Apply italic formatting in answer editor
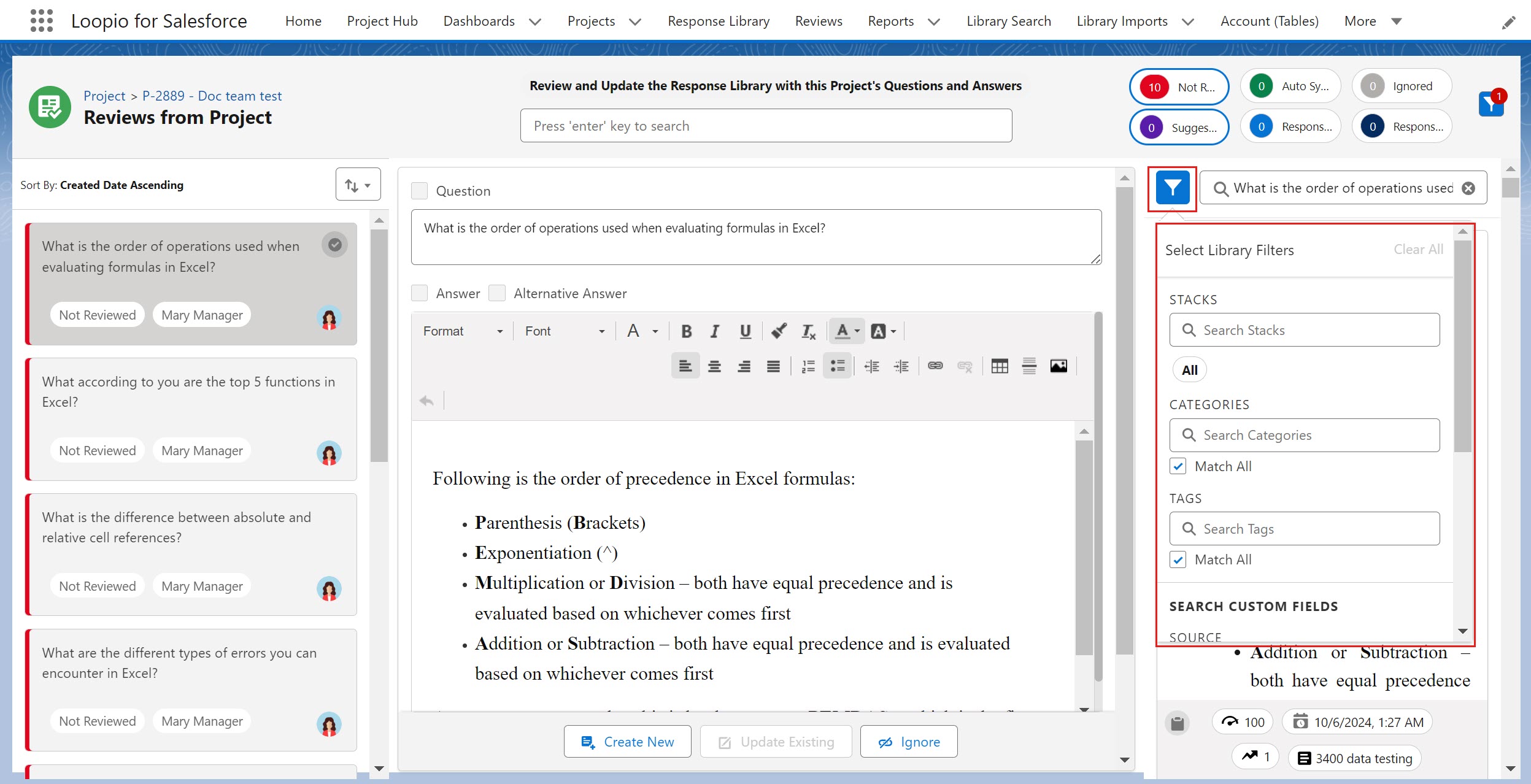The height and width of the screenshot is (784, 1531). (x=715, y=331)
